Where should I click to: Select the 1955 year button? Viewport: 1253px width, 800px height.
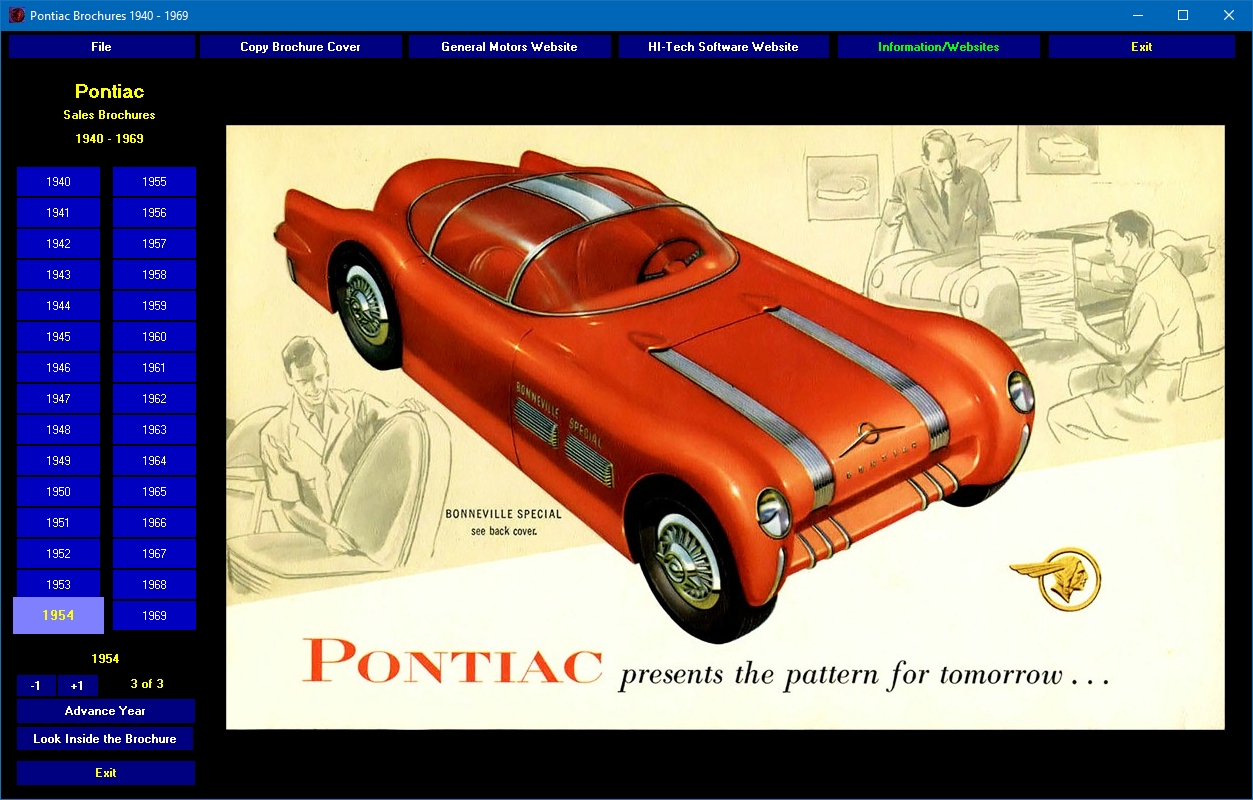pos(154,182)
